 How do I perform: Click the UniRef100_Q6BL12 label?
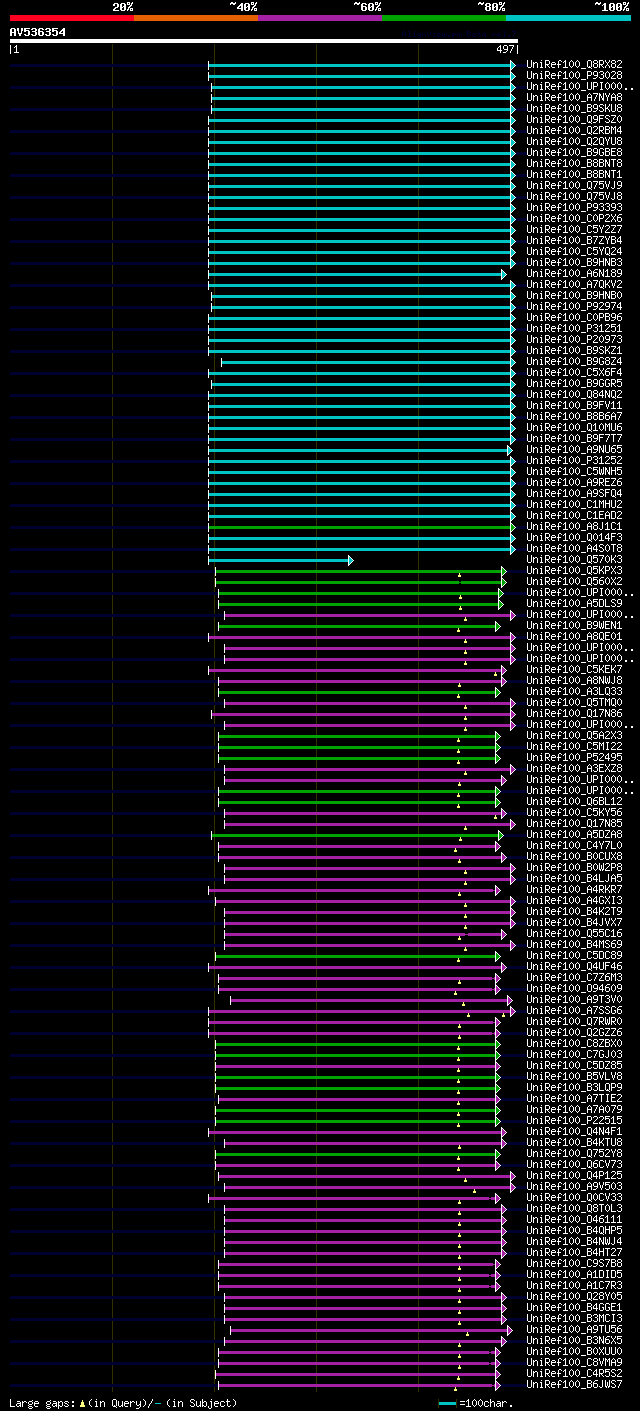pos(574,802)
